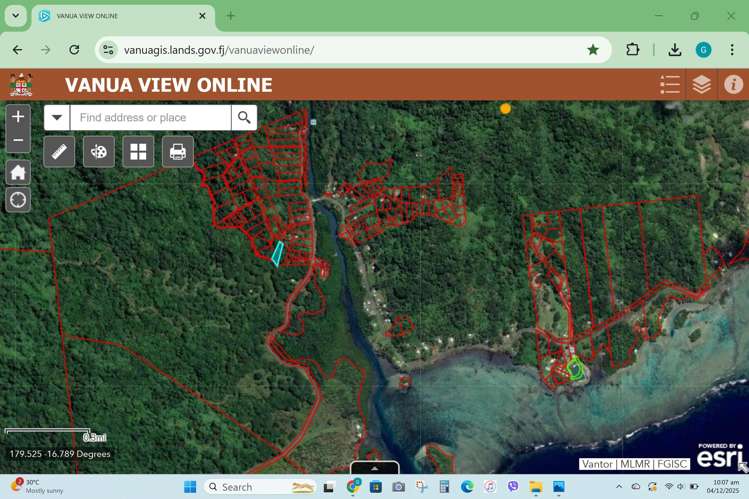This screenshot has height=499, width=749.
Task: Show the Legend list panel
Action: tap(670, 85)
